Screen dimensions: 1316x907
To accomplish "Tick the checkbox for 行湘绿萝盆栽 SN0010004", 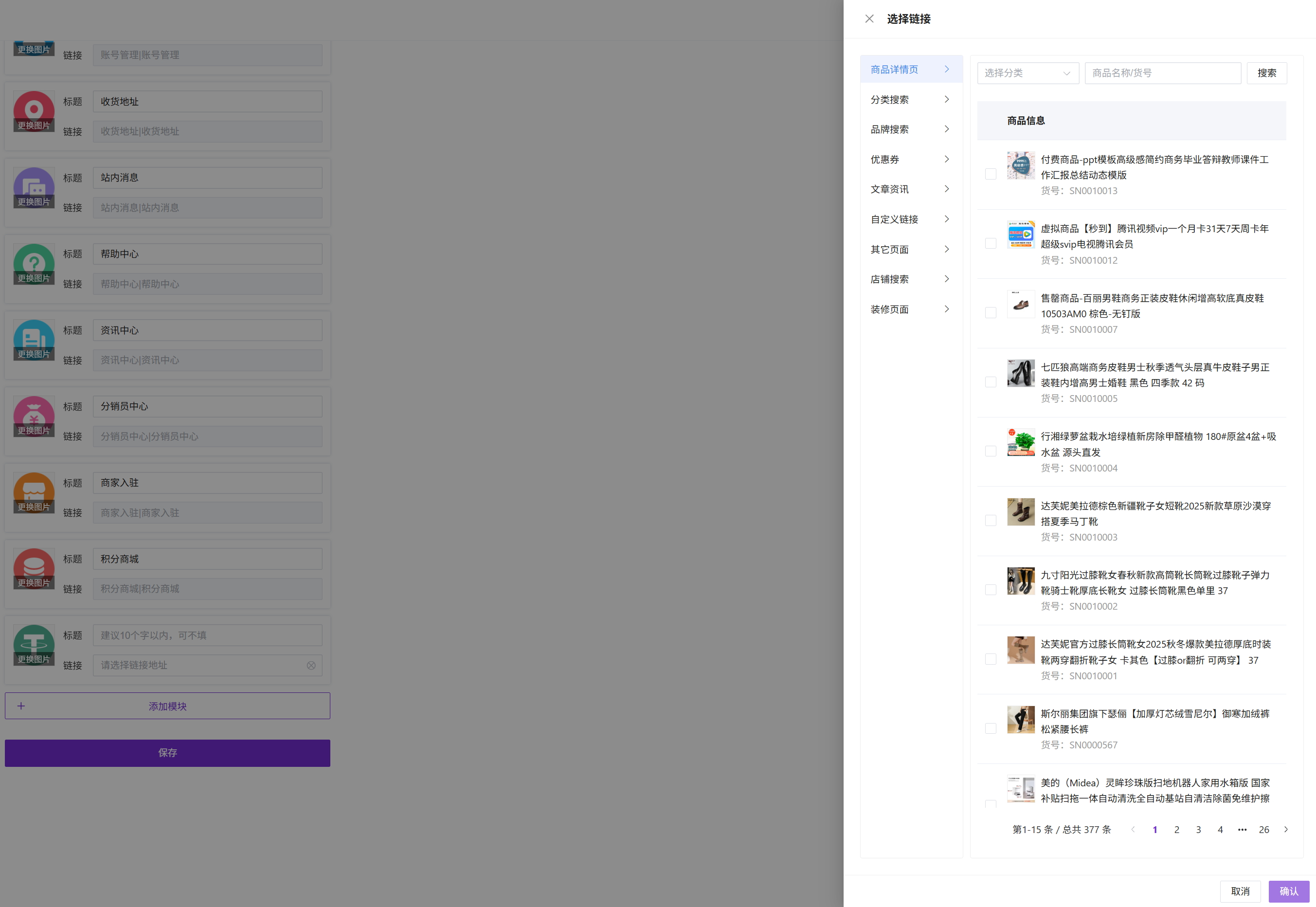I will point(991,451).
